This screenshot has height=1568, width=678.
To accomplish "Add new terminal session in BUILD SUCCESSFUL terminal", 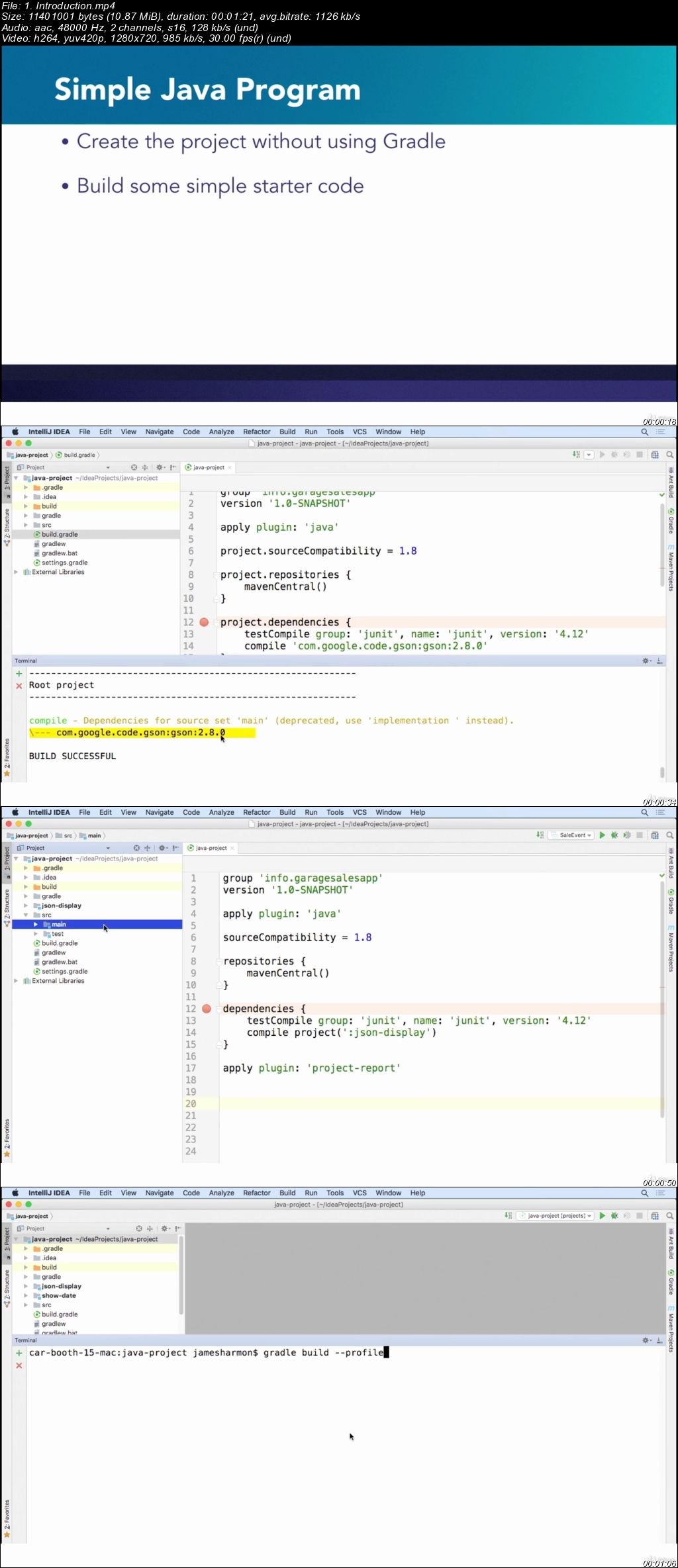I will pyautogui.click(x=19, y=673).
